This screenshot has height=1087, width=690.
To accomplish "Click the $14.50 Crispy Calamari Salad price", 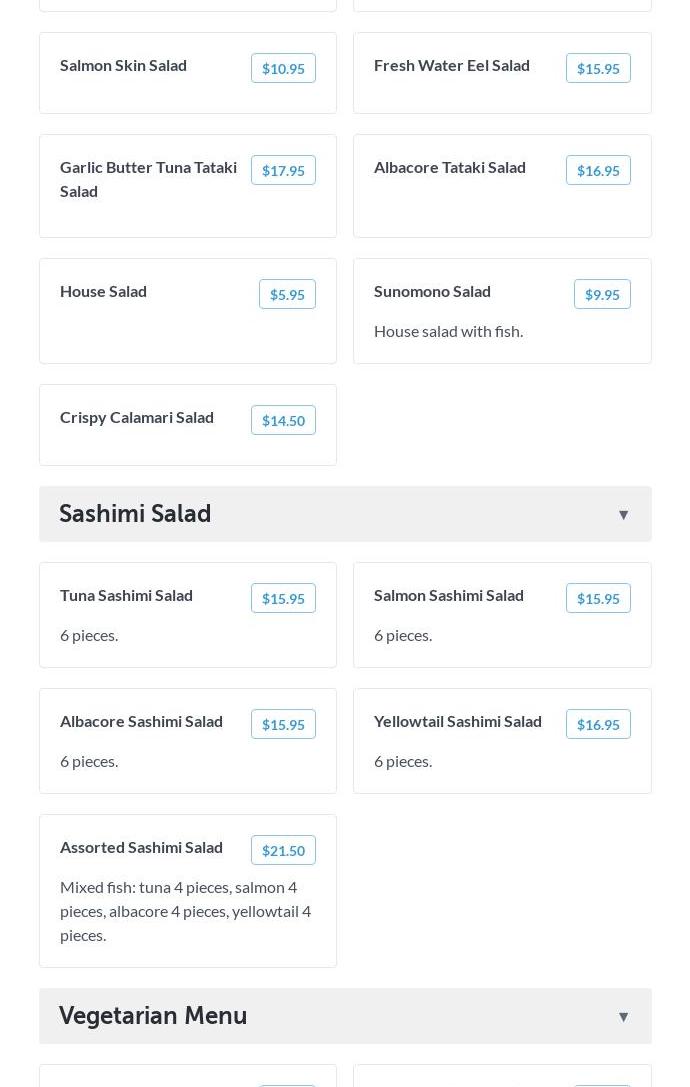I will (283, 420).
